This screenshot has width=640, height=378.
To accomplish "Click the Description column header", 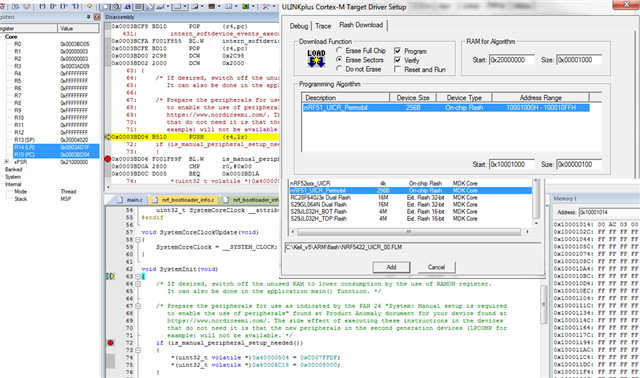I will click(x=345, y=98).
